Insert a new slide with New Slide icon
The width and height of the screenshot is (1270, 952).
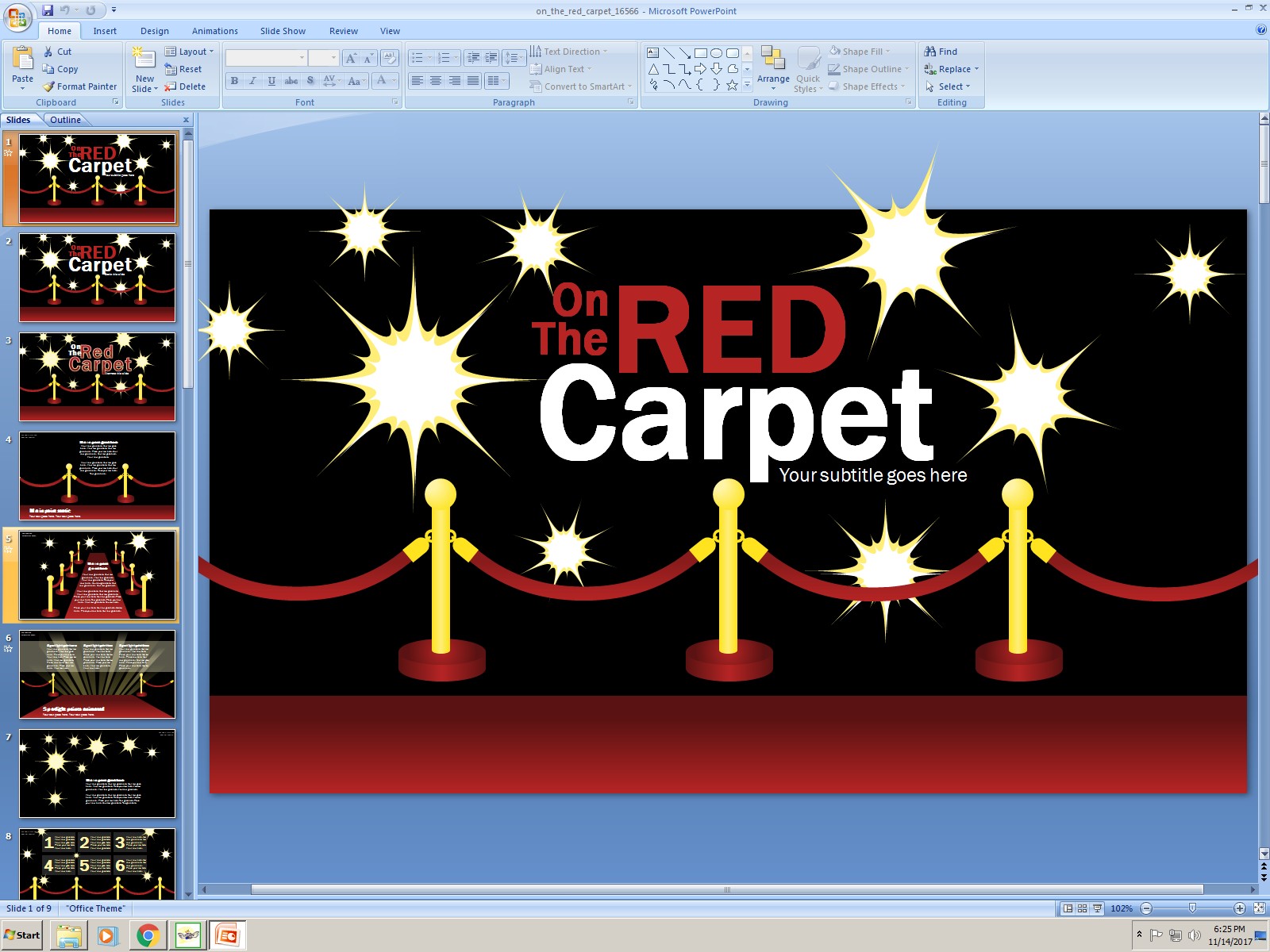pos(144,59)
